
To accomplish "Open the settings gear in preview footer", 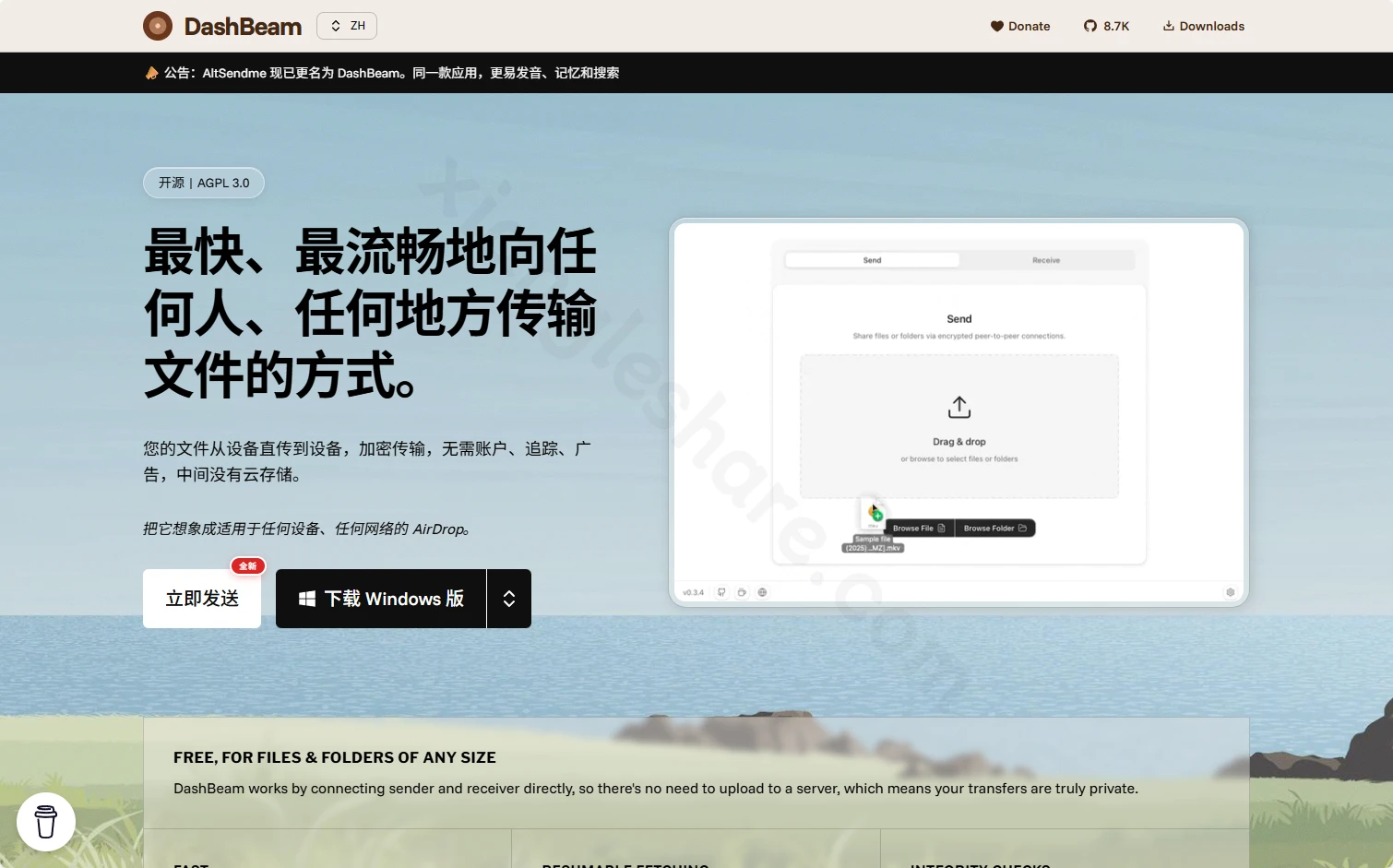I will click(x=1230, y=592).
